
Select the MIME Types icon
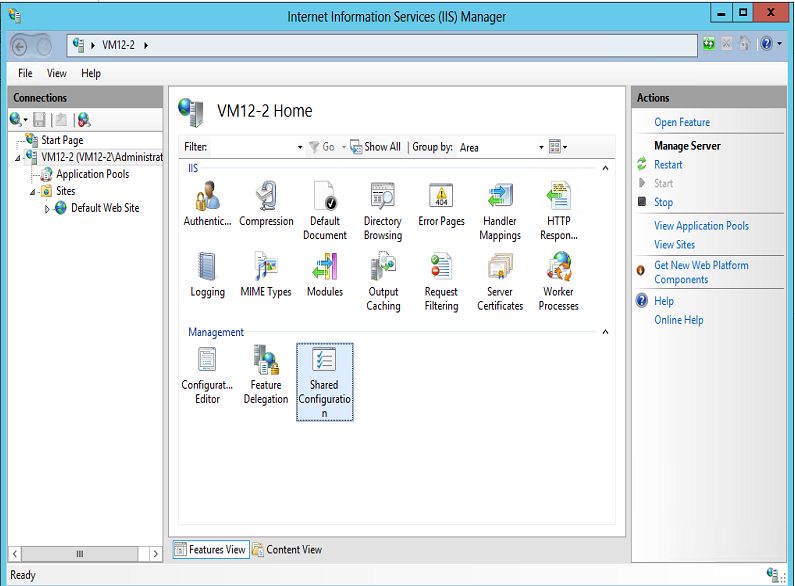(x=266, y=274)
